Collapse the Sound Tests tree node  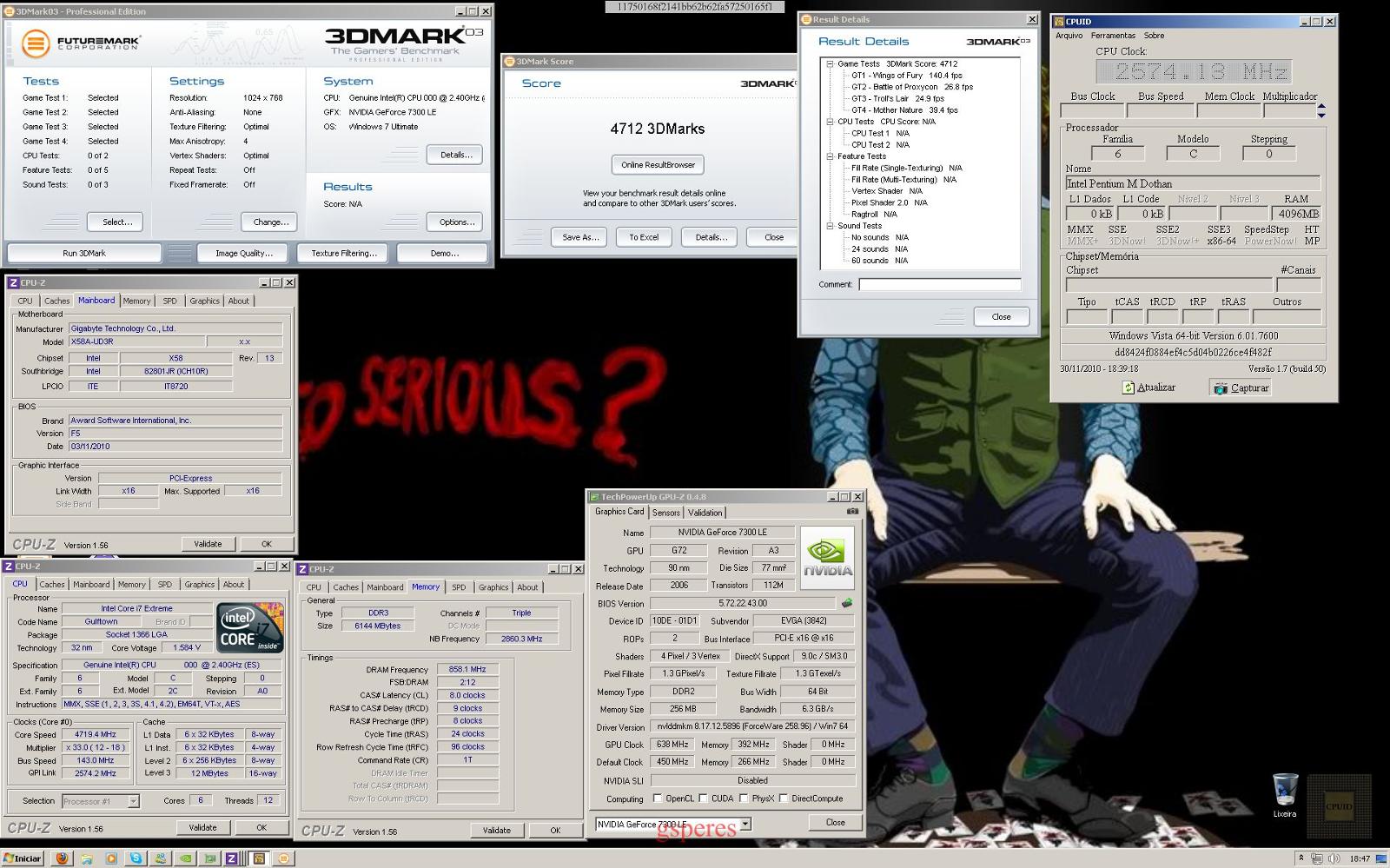click(x=830, y=226)
